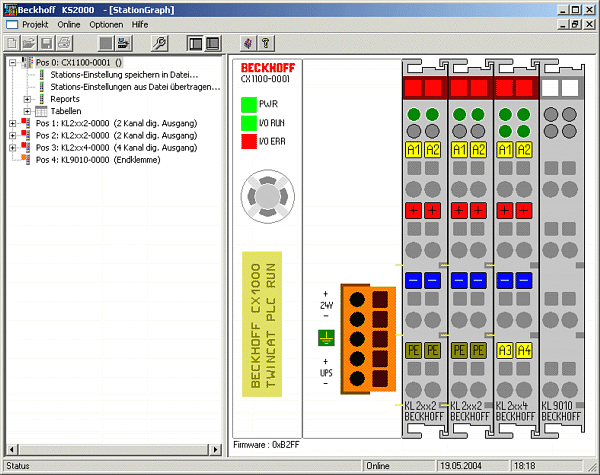The height and width of the screenshot is (475, 600).
Task: Click the Save diskette toolbar icon
Action: (46, 43)
